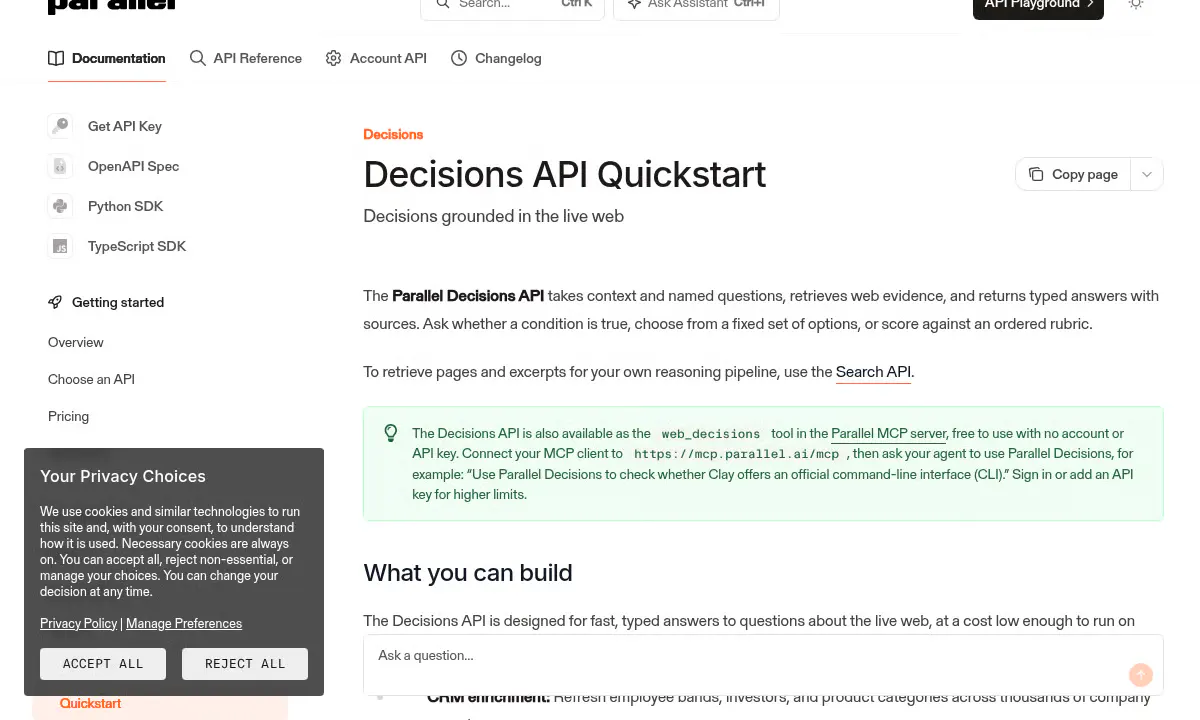Image resolution: width=1200 pixels, height=720 pixels.
Task: Submit question with the orange arrow button
Action: [1141, 675]
